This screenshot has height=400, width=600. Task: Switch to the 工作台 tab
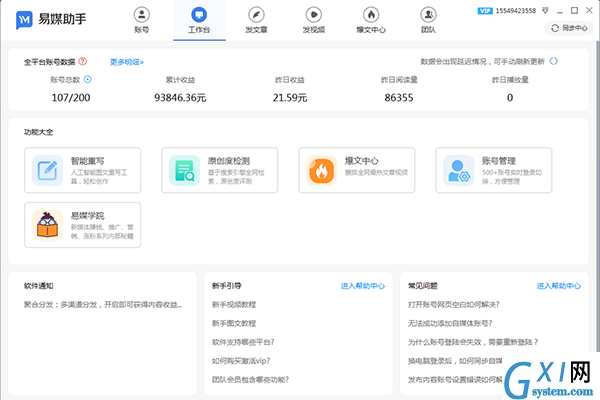coord(199,20)
